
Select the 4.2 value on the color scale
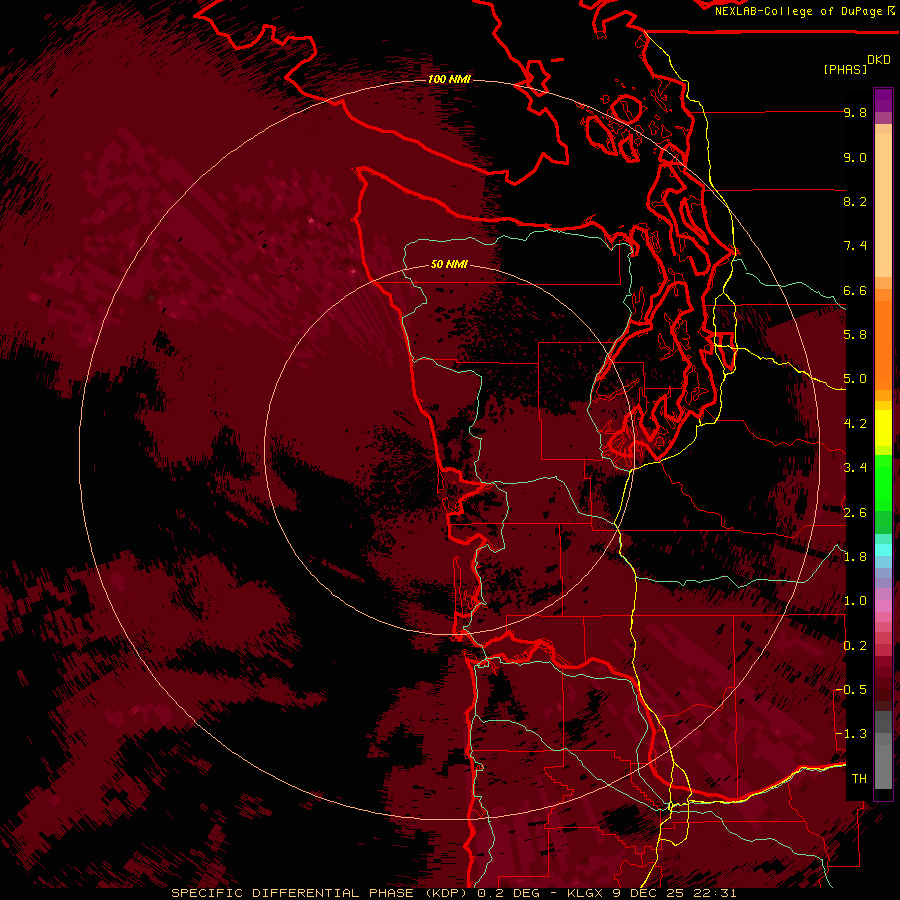[x=855, y=424]
